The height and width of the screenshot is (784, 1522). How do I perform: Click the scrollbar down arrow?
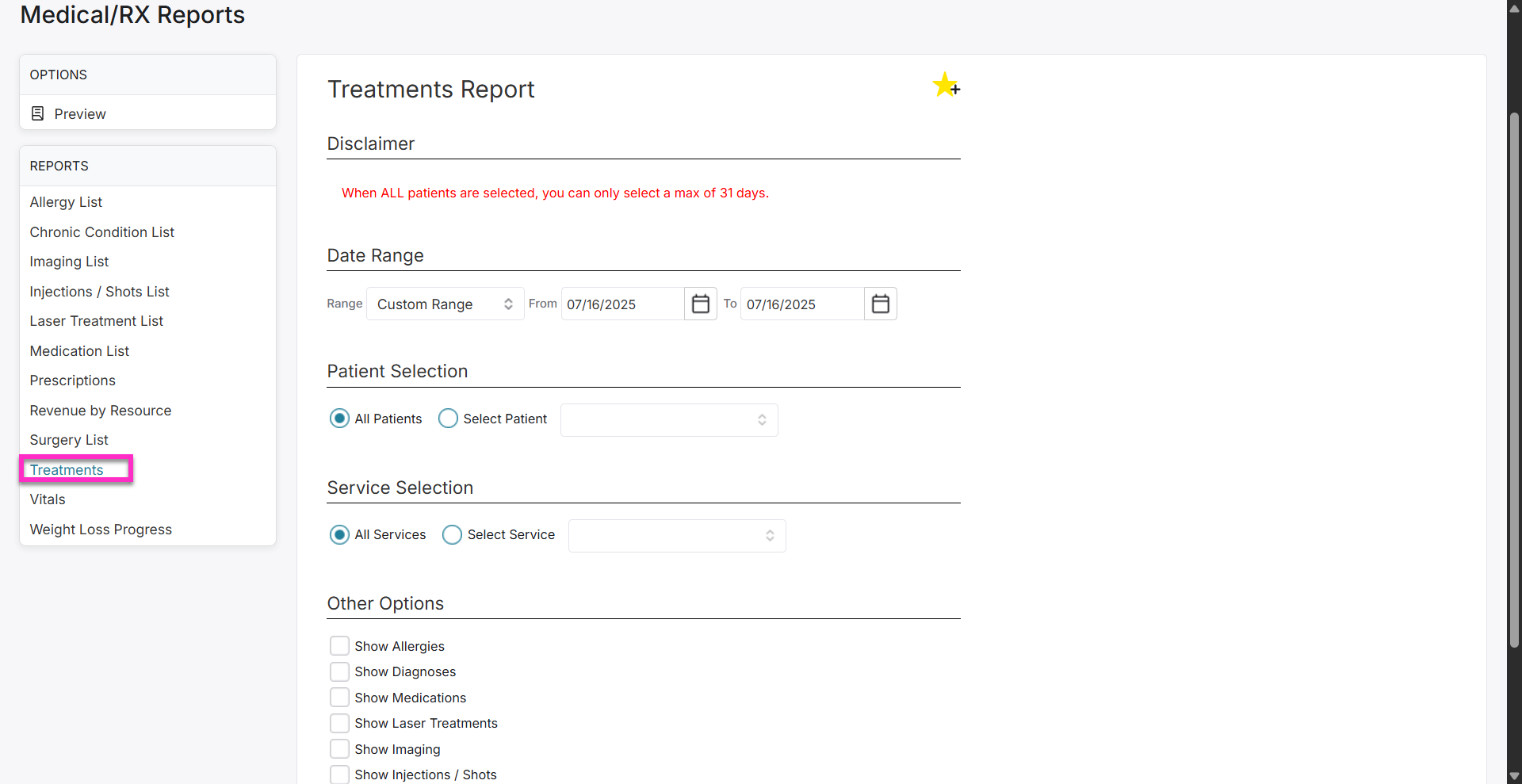point(1513,776)
